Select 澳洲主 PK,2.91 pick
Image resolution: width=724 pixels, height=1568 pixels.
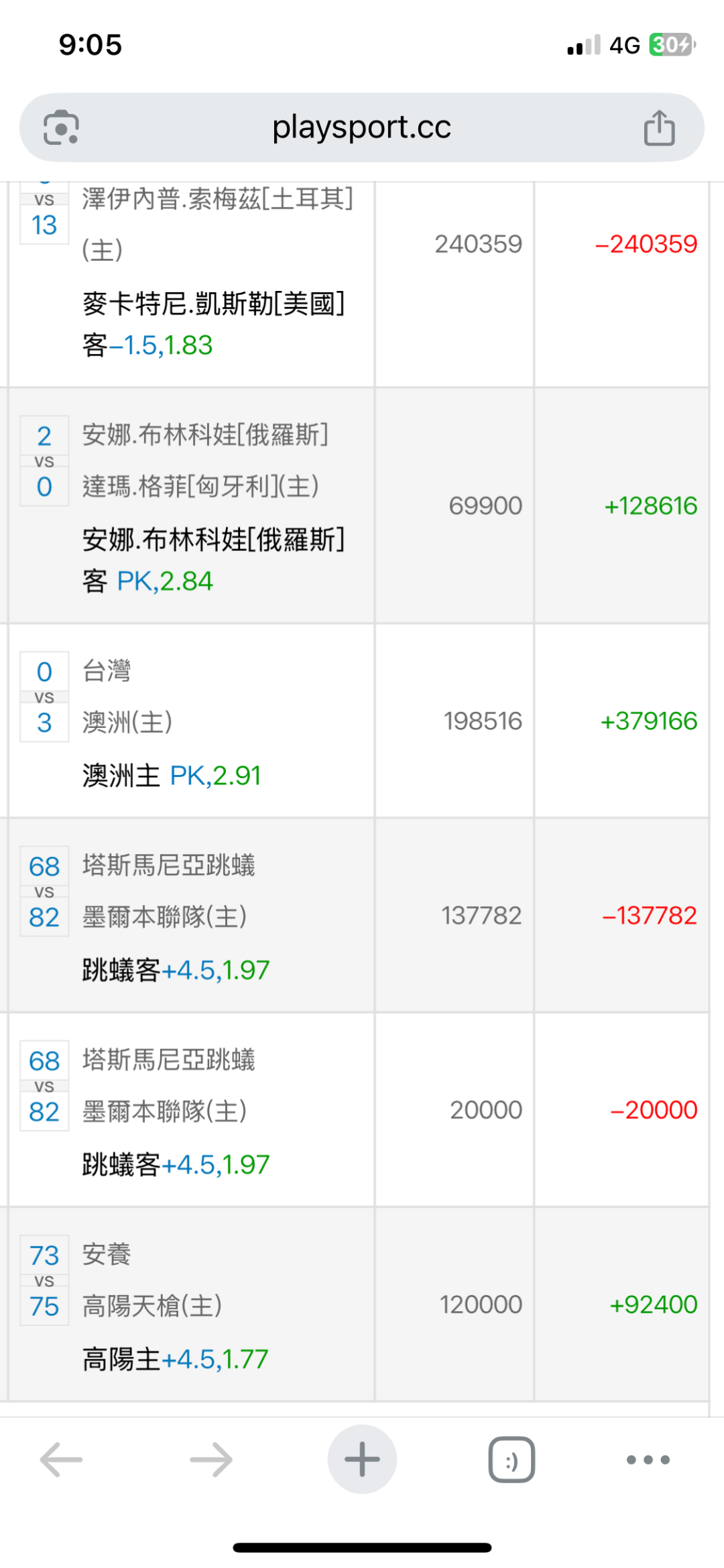click(172, 776)
